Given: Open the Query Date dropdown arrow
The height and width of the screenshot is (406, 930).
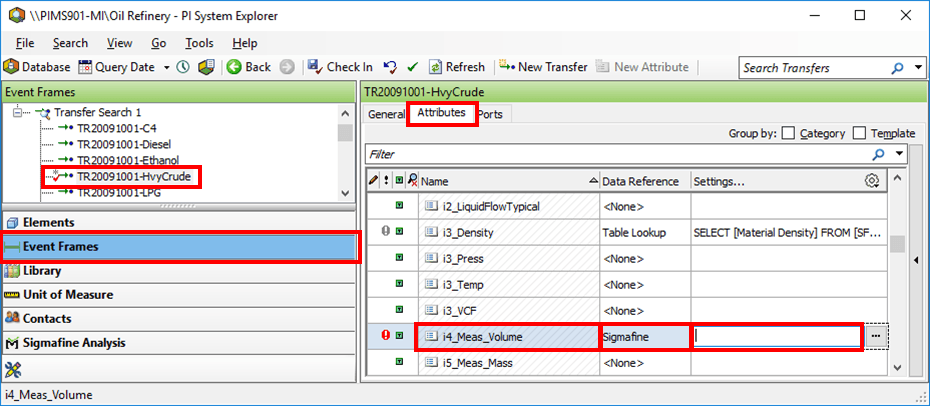Looking at the screenshot, I should tap(167, 67).
